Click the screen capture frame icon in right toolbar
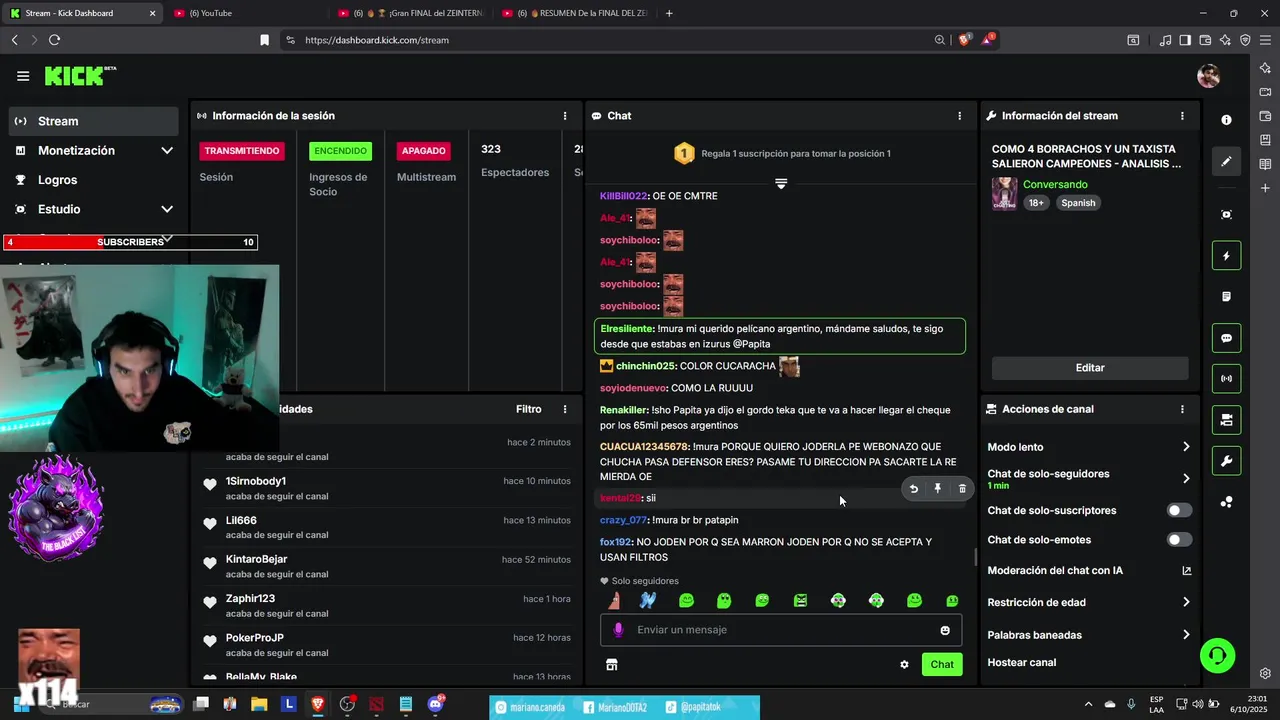 [x=1227, y=215]
